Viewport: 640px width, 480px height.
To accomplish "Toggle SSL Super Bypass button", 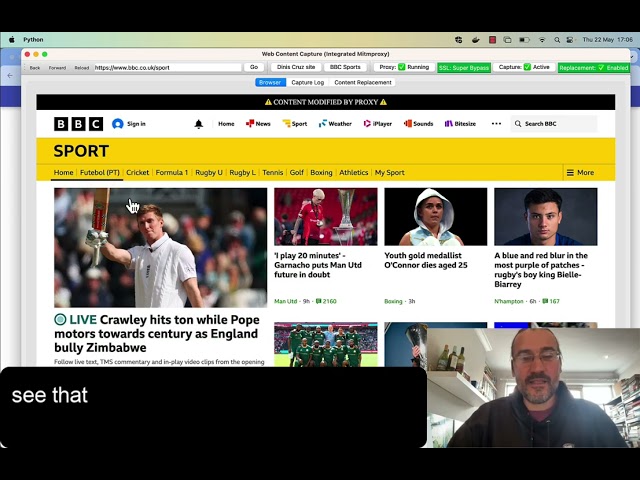I will (464, 68).
